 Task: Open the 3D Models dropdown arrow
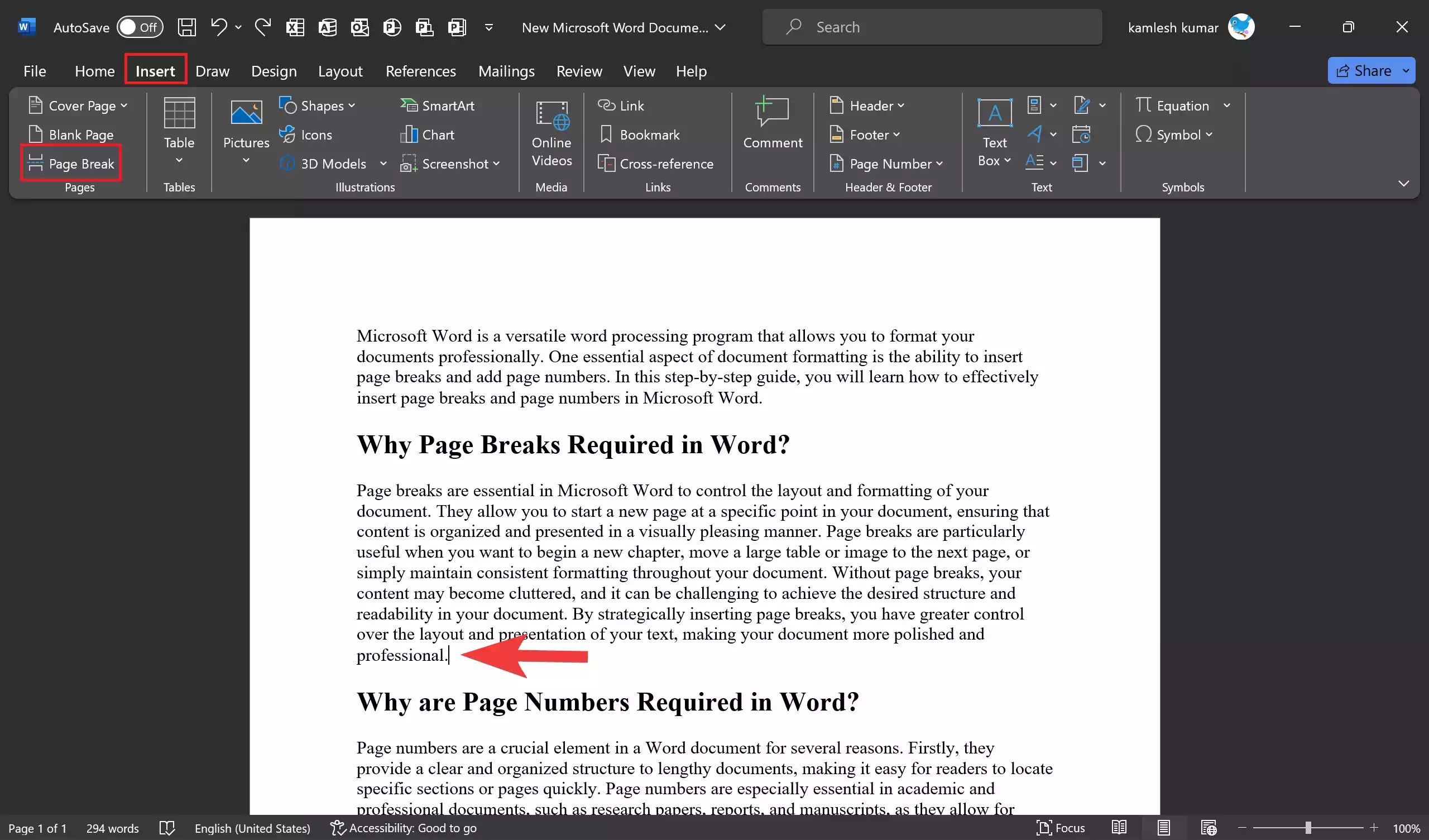point(383,164)
